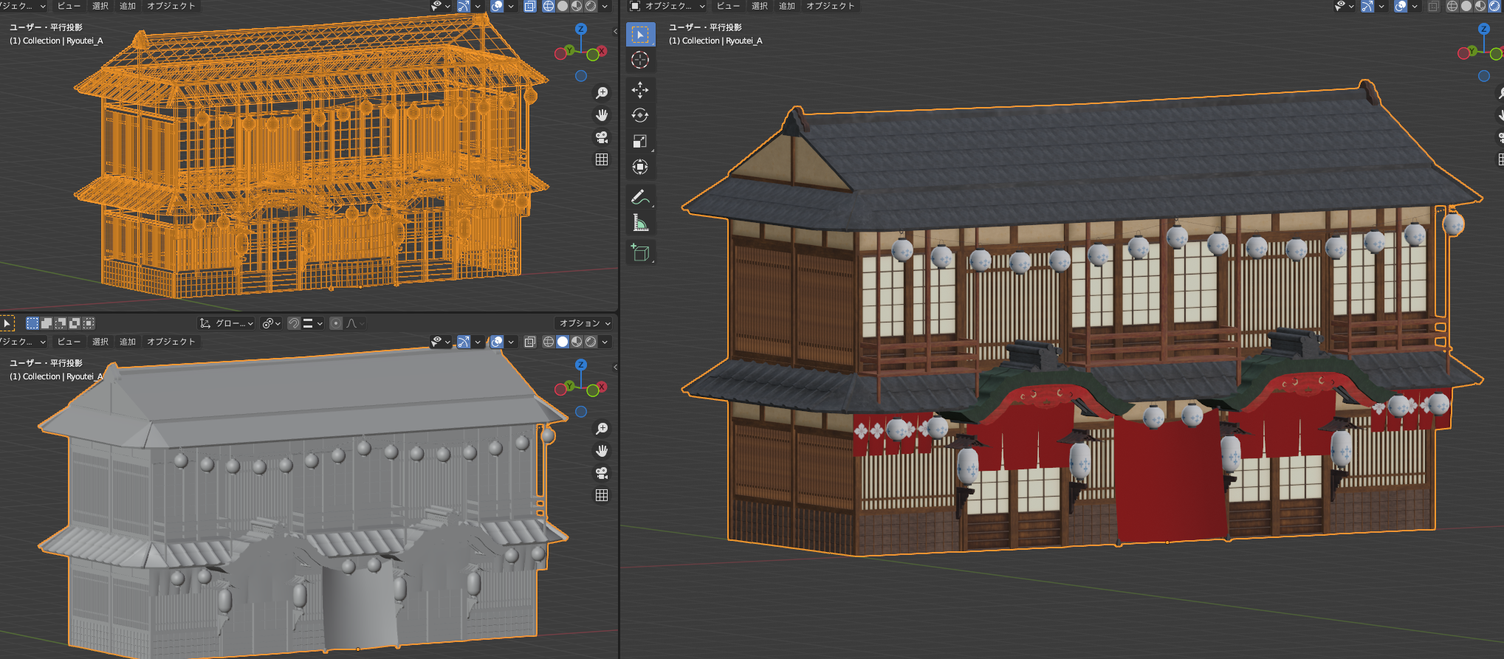Set selection mode to intersect icon
The width and height of the screenshot is (1504, 659).
(x=88, y=323)
